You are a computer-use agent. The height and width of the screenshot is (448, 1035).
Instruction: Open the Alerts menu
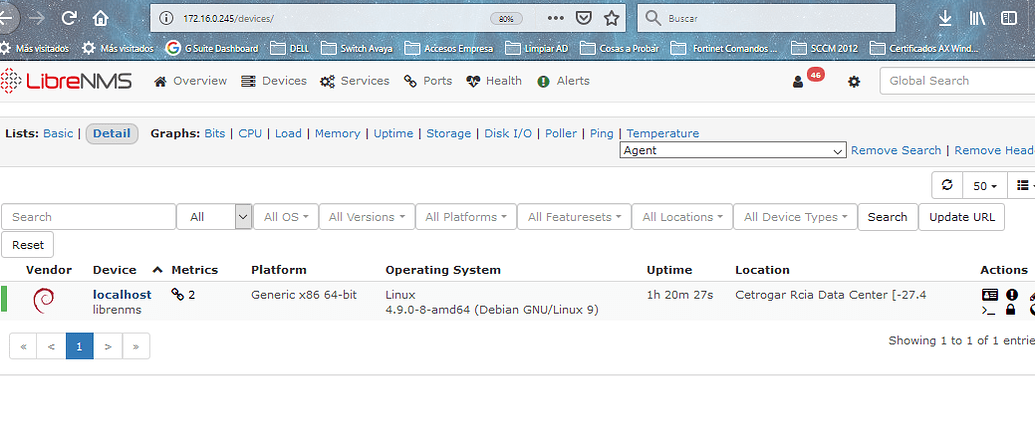[563, 81]
